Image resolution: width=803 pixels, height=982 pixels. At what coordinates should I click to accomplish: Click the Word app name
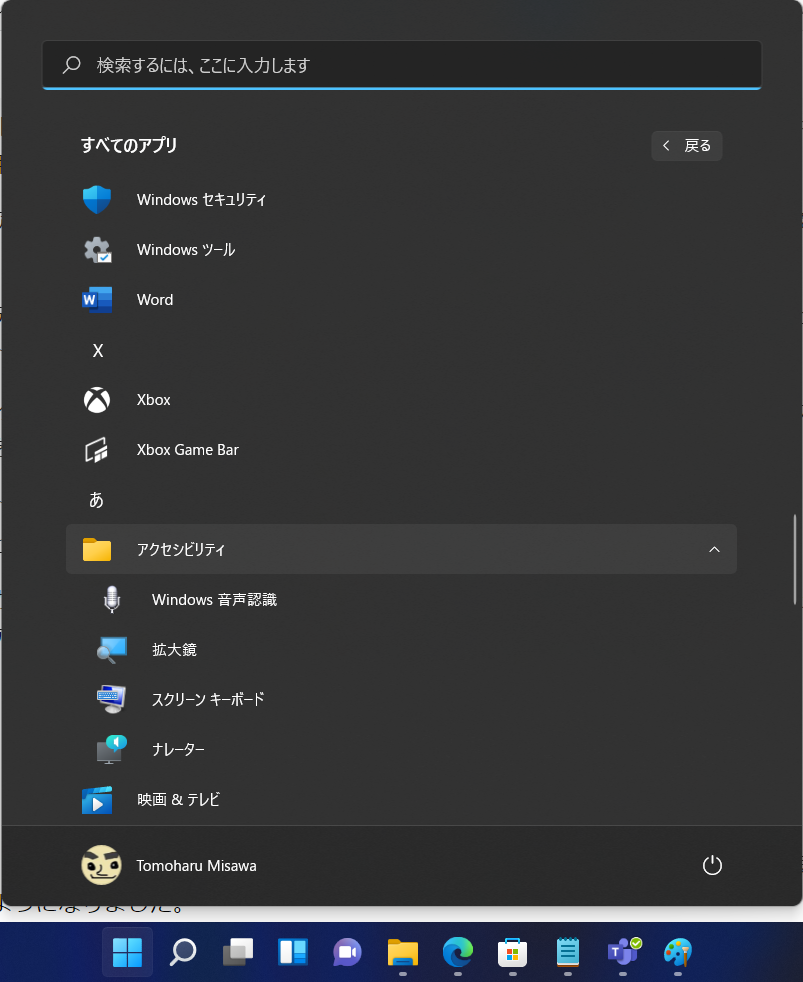pyautogui.click(x=155, y=300)
